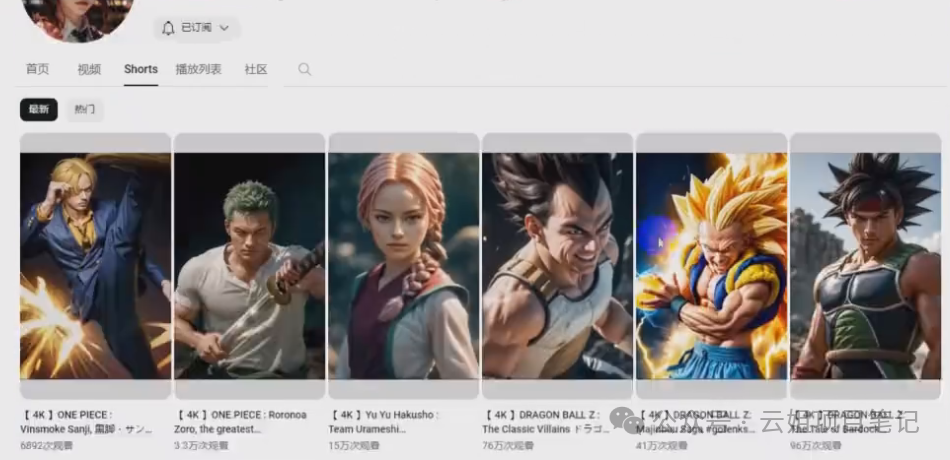This screenshot has height=460, width=950.
Task: Open the 播放列表 tab
Action: 199,69
